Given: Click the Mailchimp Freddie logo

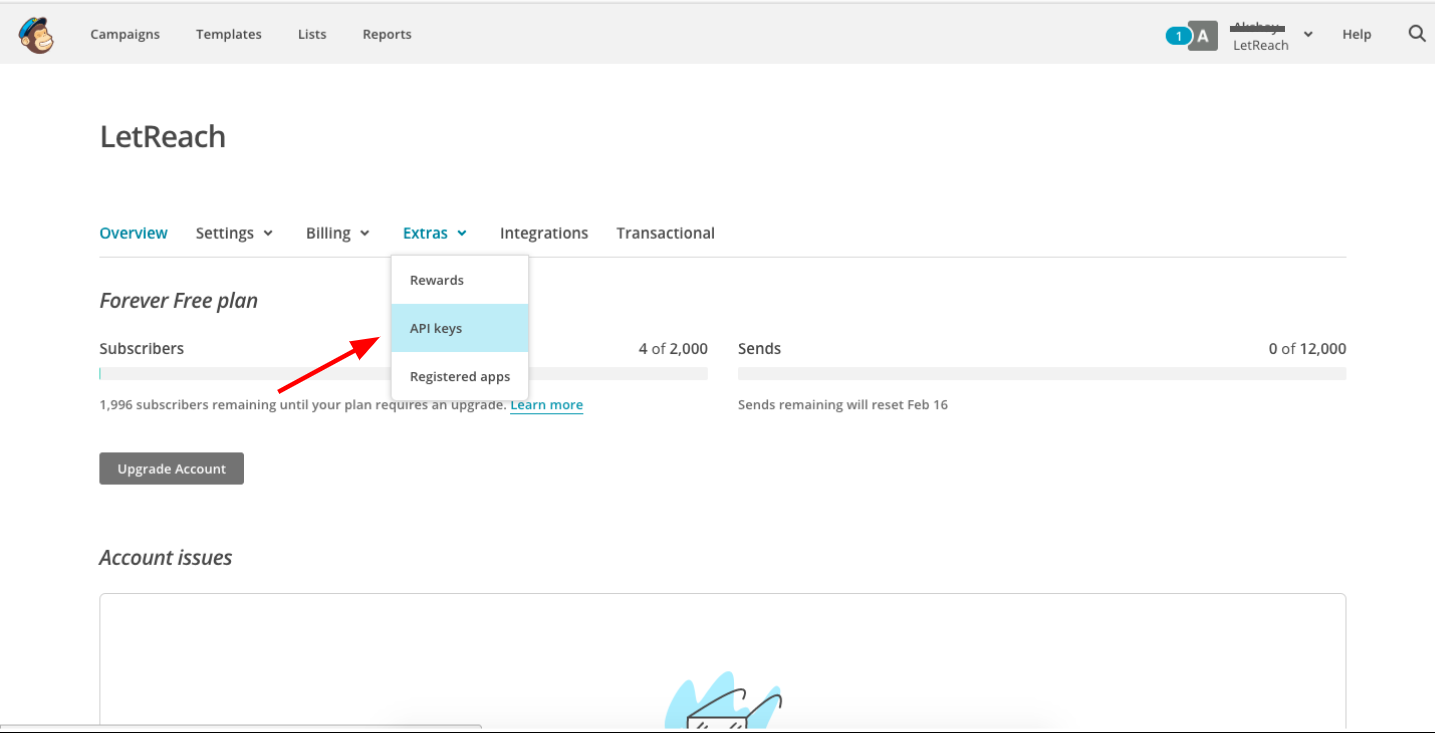Looking at the screenshot, I should click(36, 35).
